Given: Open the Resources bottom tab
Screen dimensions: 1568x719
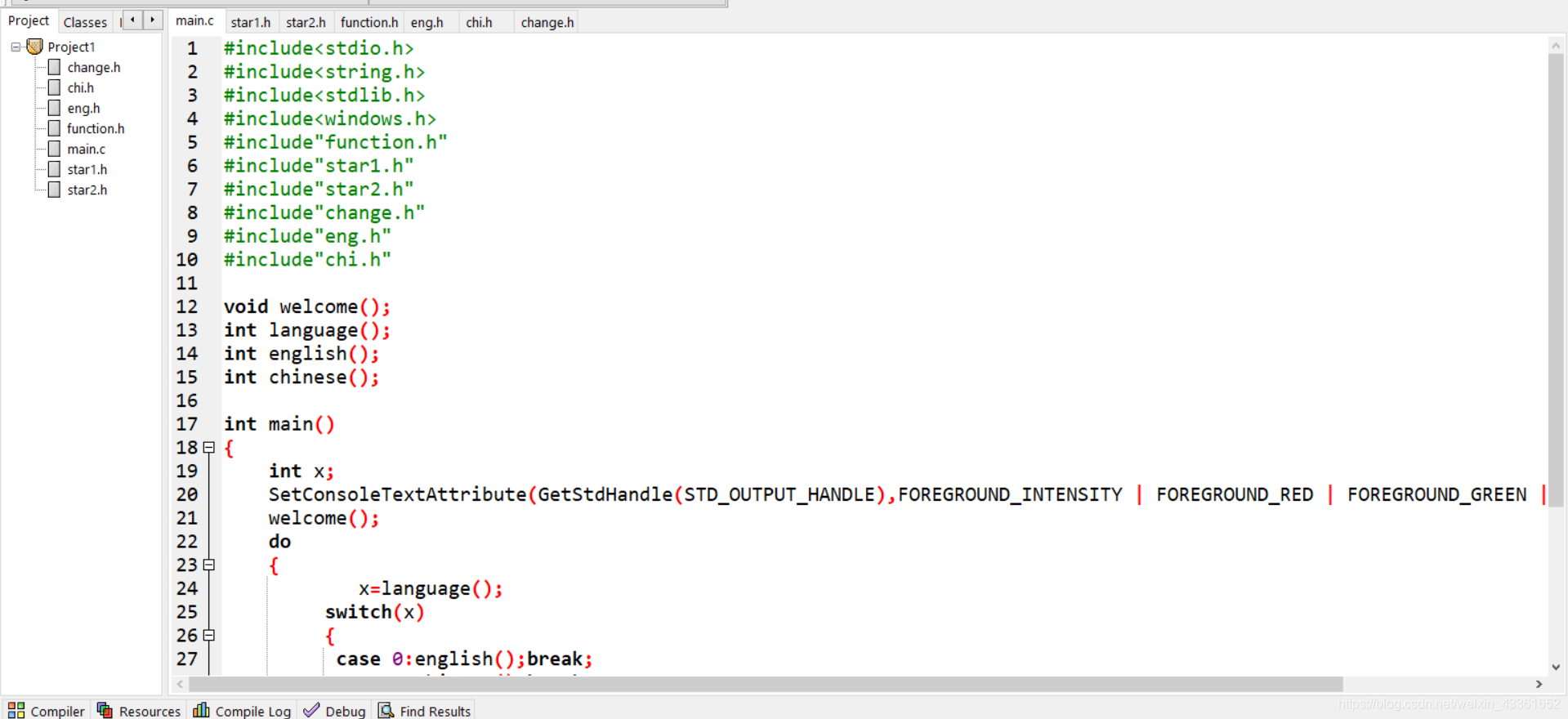Looking at the screenshot, I should point(138,710).
